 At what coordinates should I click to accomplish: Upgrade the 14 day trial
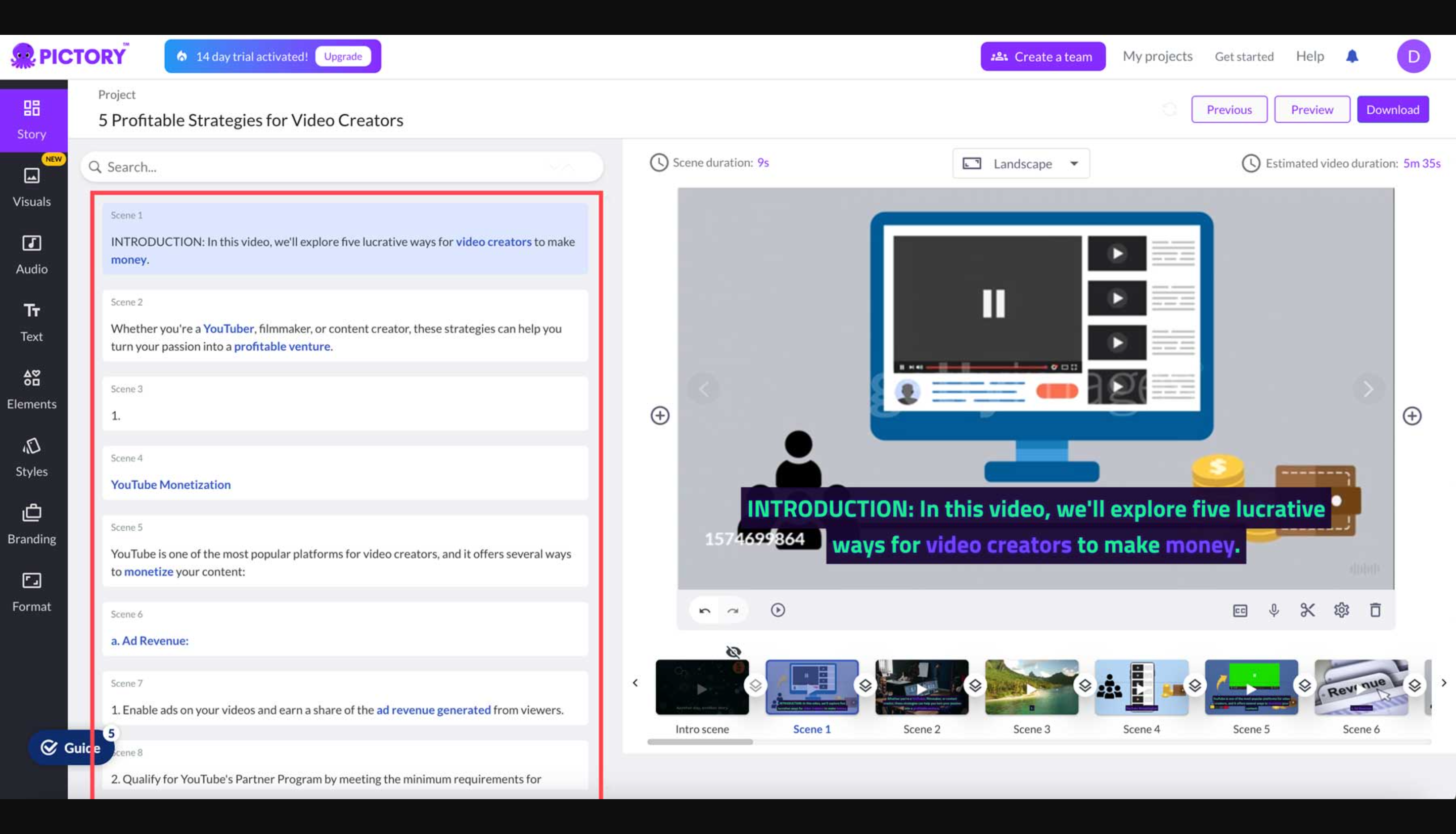343,56
